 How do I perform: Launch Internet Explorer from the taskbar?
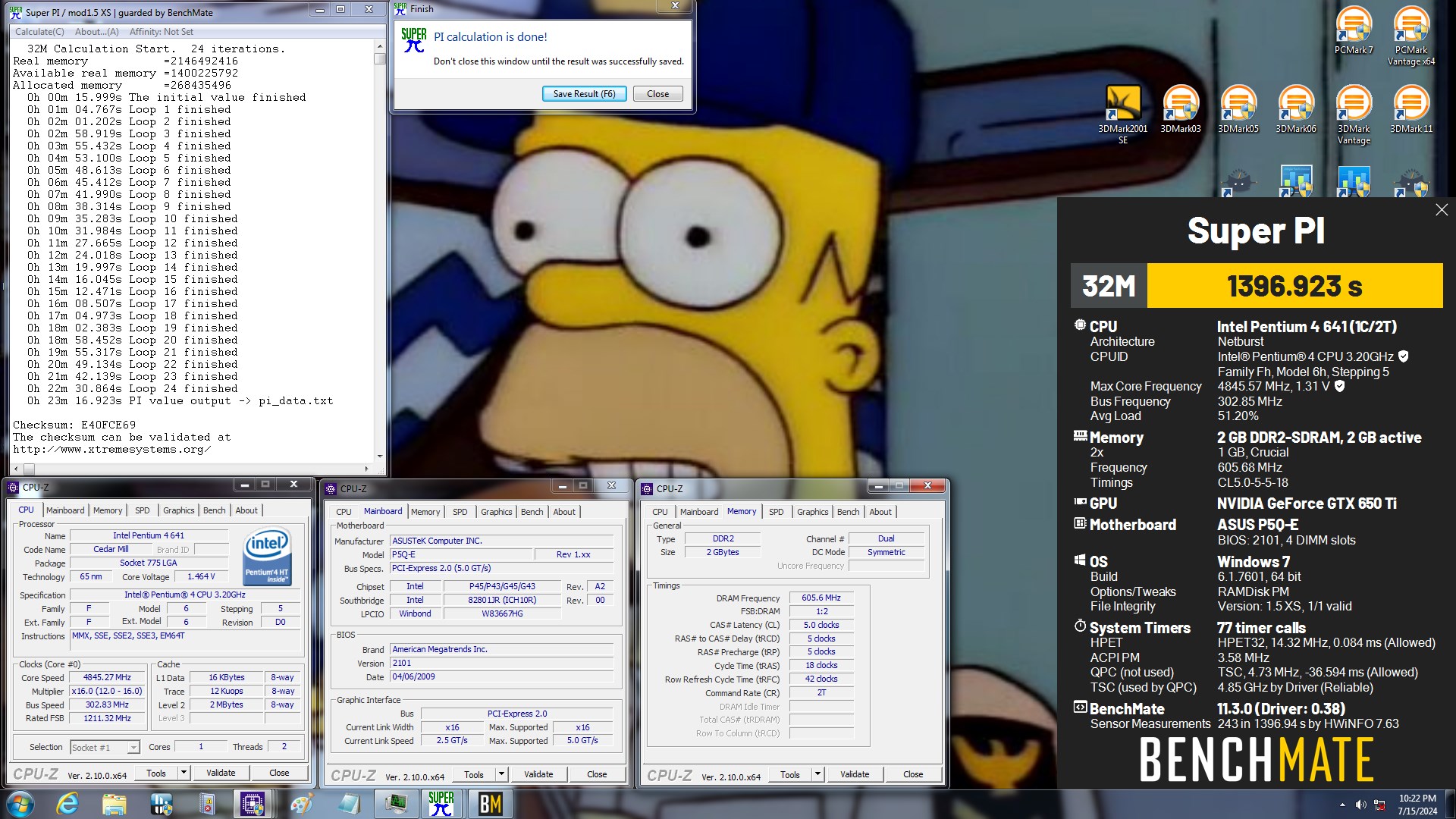coord(67,804)
